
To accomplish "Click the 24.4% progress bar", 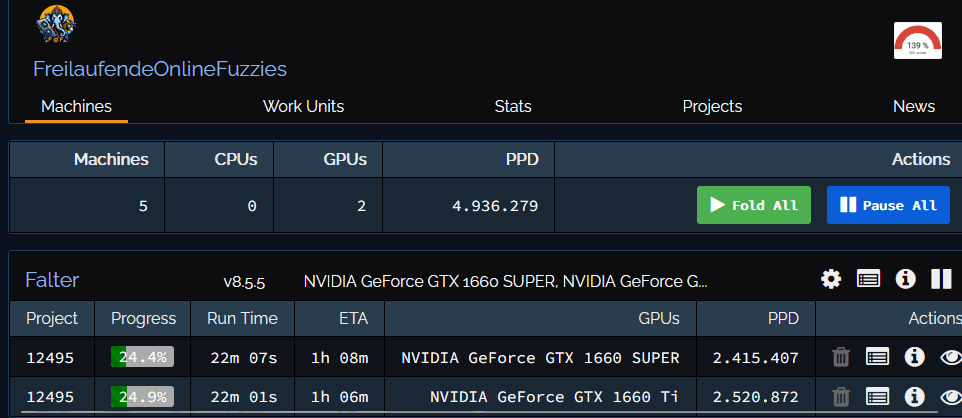I will [x=142, y=357].
